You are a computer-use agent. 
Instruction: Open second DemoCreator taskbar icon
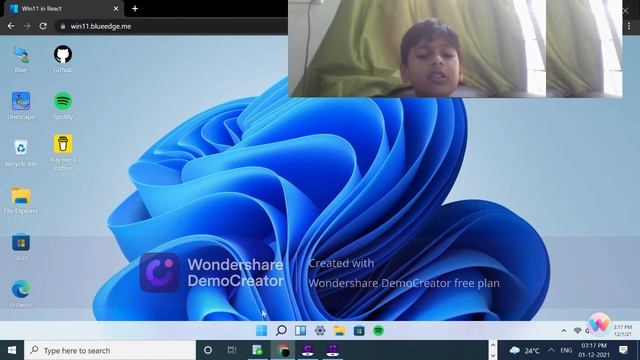(332, 350)
